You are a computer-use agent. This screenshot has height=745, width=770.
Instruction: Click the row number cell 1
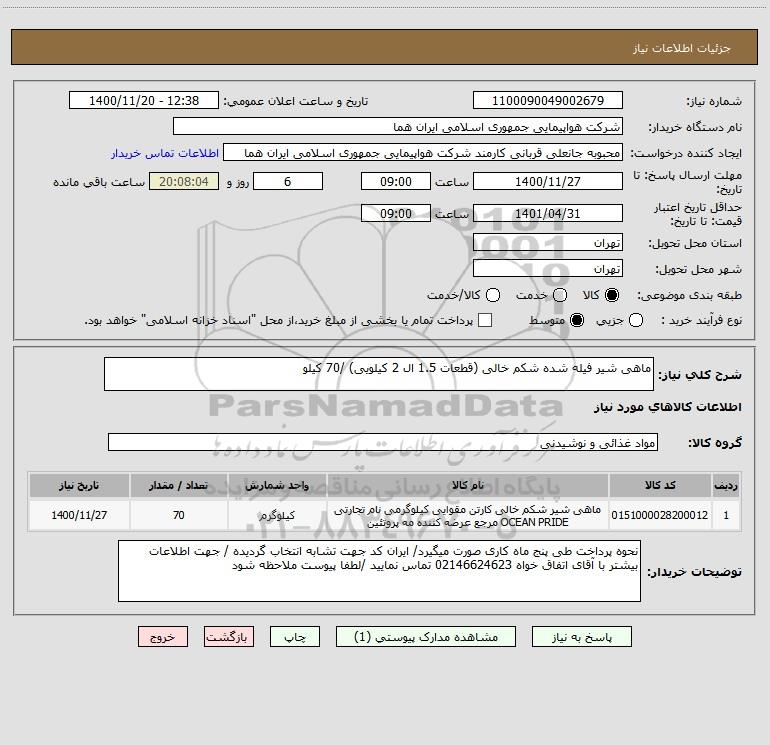726,515
